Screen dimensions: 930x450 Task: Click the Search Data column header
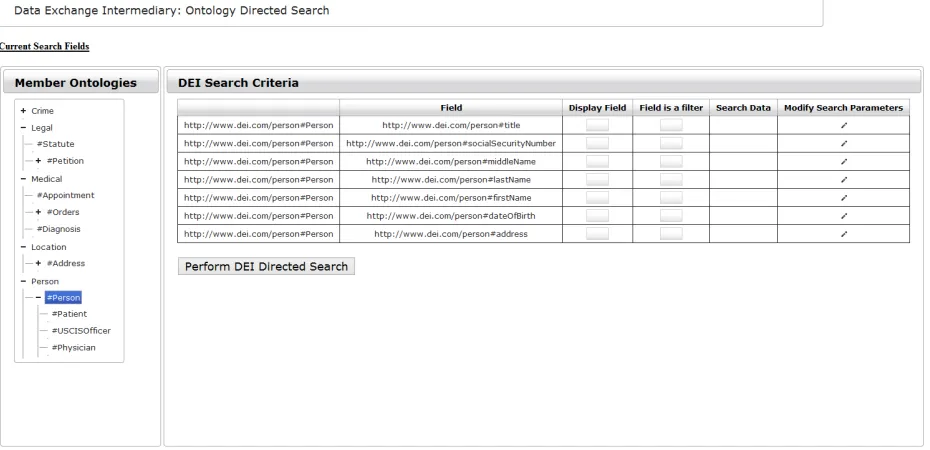743,107
